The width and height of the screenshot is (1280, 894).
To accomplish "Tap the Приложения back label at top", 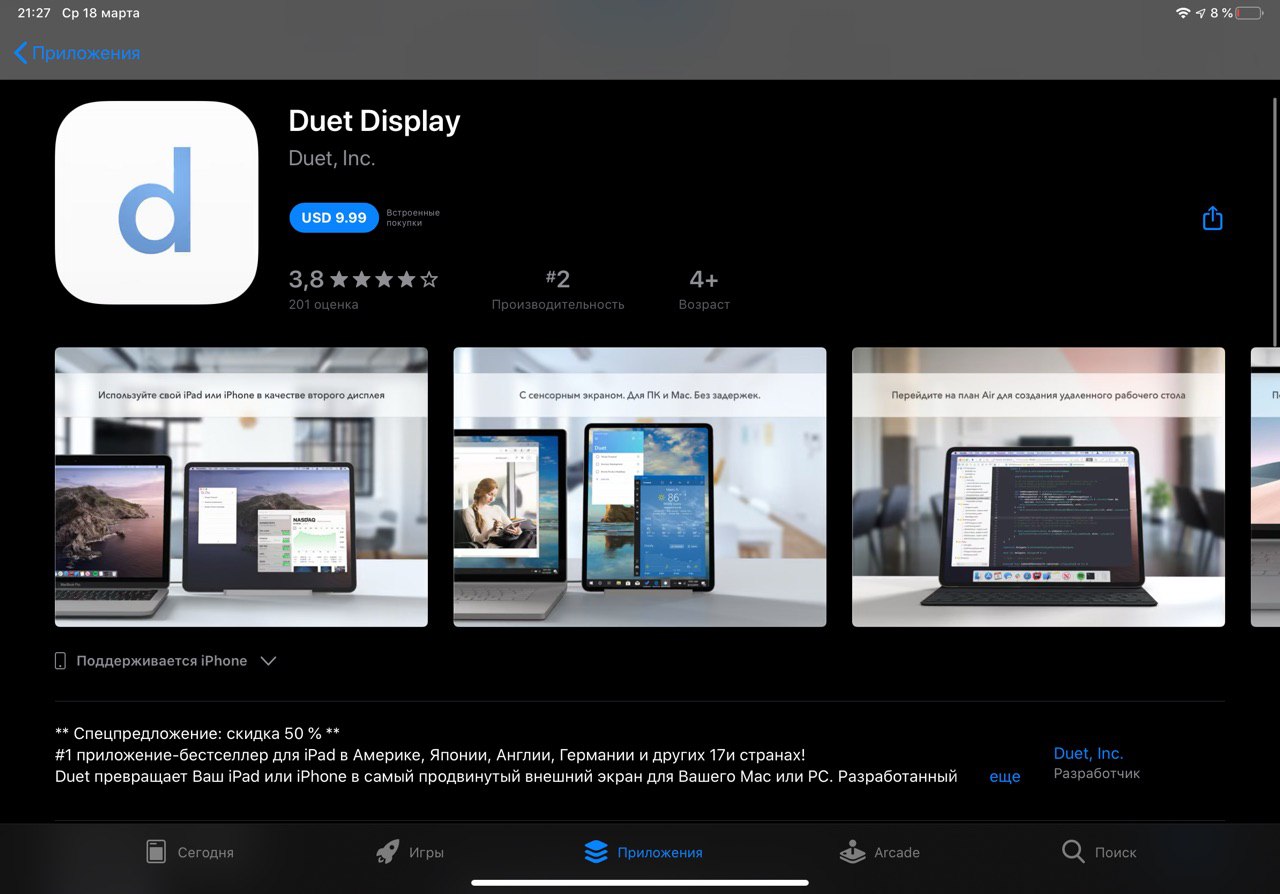I will click(x=86, y=53).
